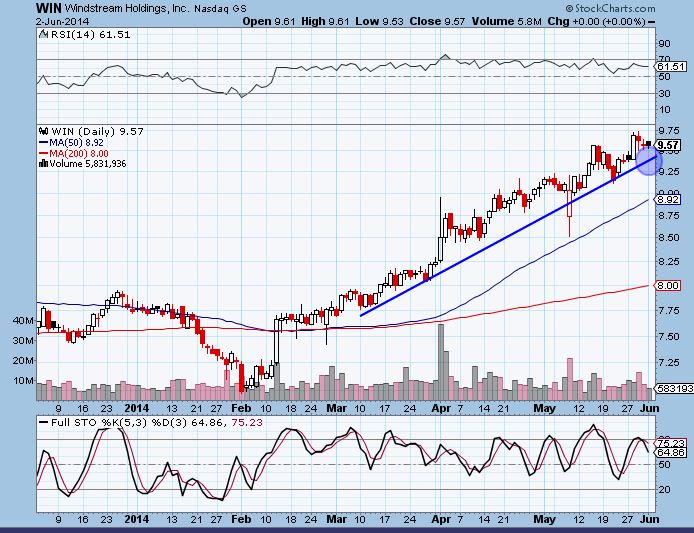The width and height of the screenshot is (694, 533).
Task: Click the 9.75 price axis label
Action: [x=669, y=130]
